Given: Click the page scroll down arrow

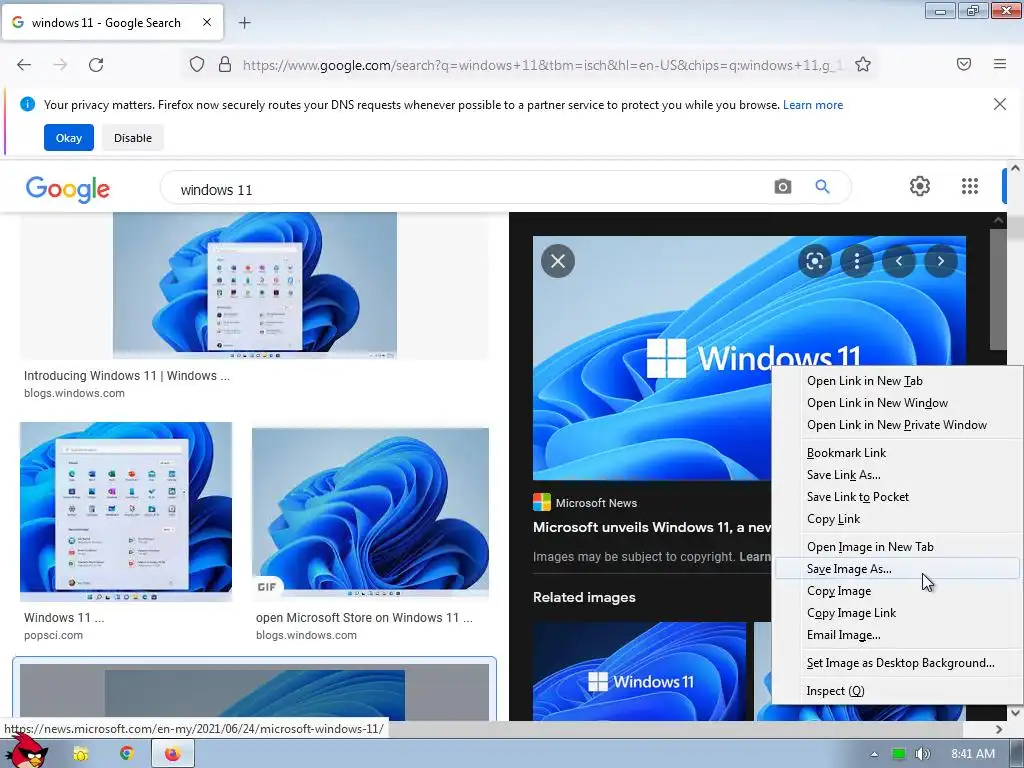Looking at the screenshot, I should pyautogui.click(x=1015, y=712).
